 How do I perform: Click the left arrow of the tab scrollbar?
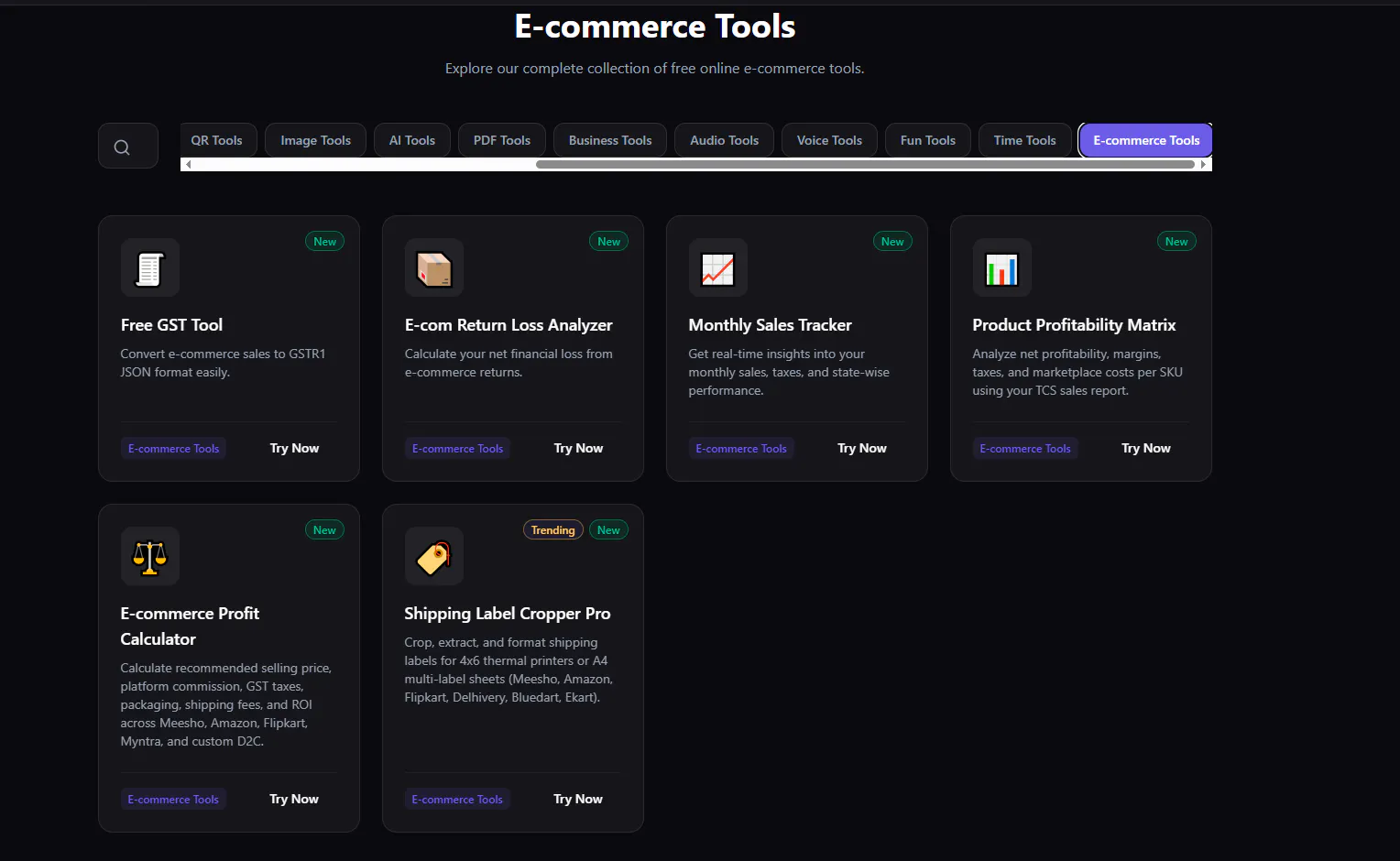point(188,165)
